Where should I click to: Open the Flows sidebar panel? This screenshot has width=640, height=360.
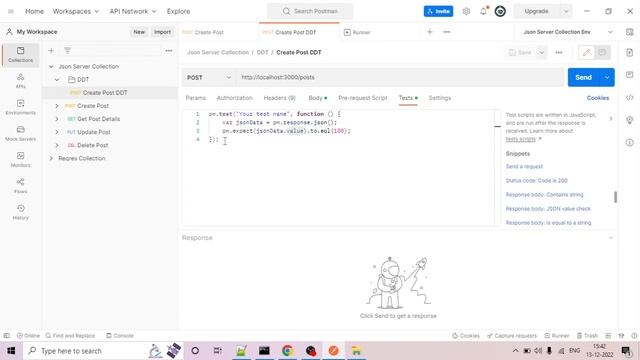point(20,186)
